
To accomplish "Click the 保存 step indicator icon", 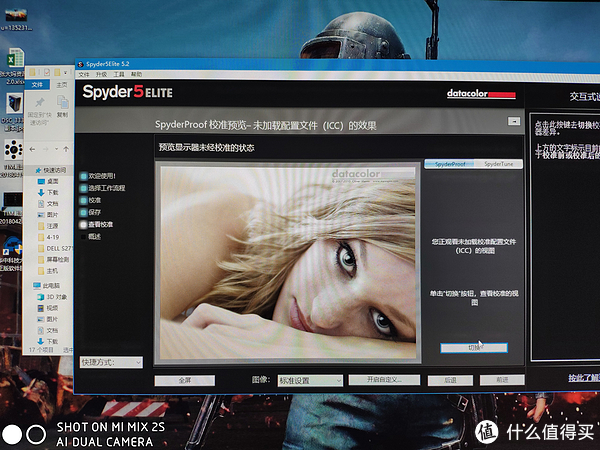I will pos(83,212).
